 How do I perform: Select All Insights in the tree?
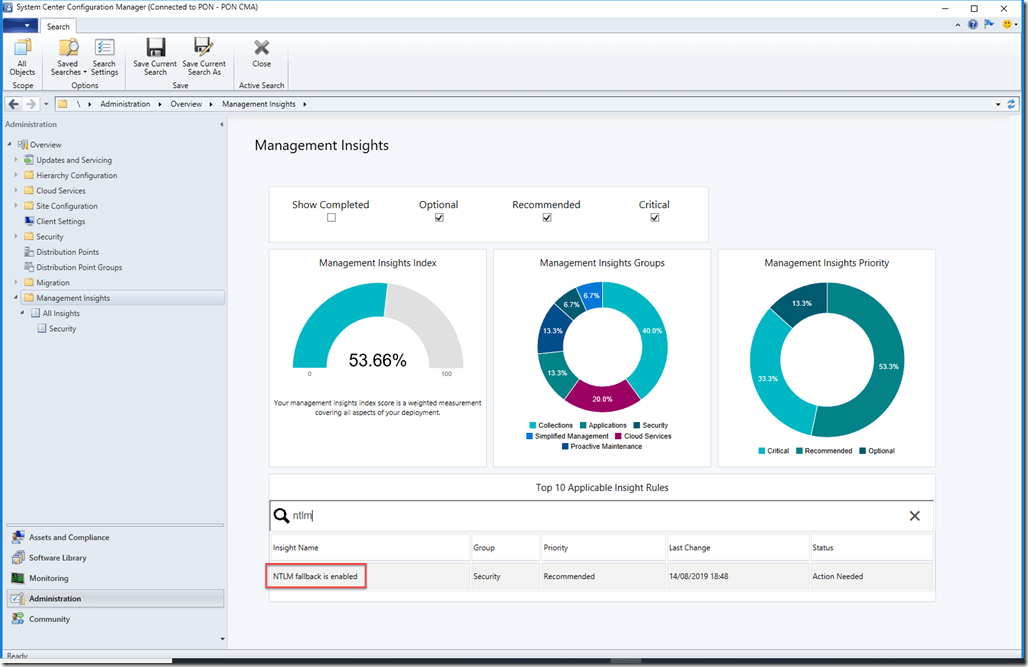pos(60,313)
